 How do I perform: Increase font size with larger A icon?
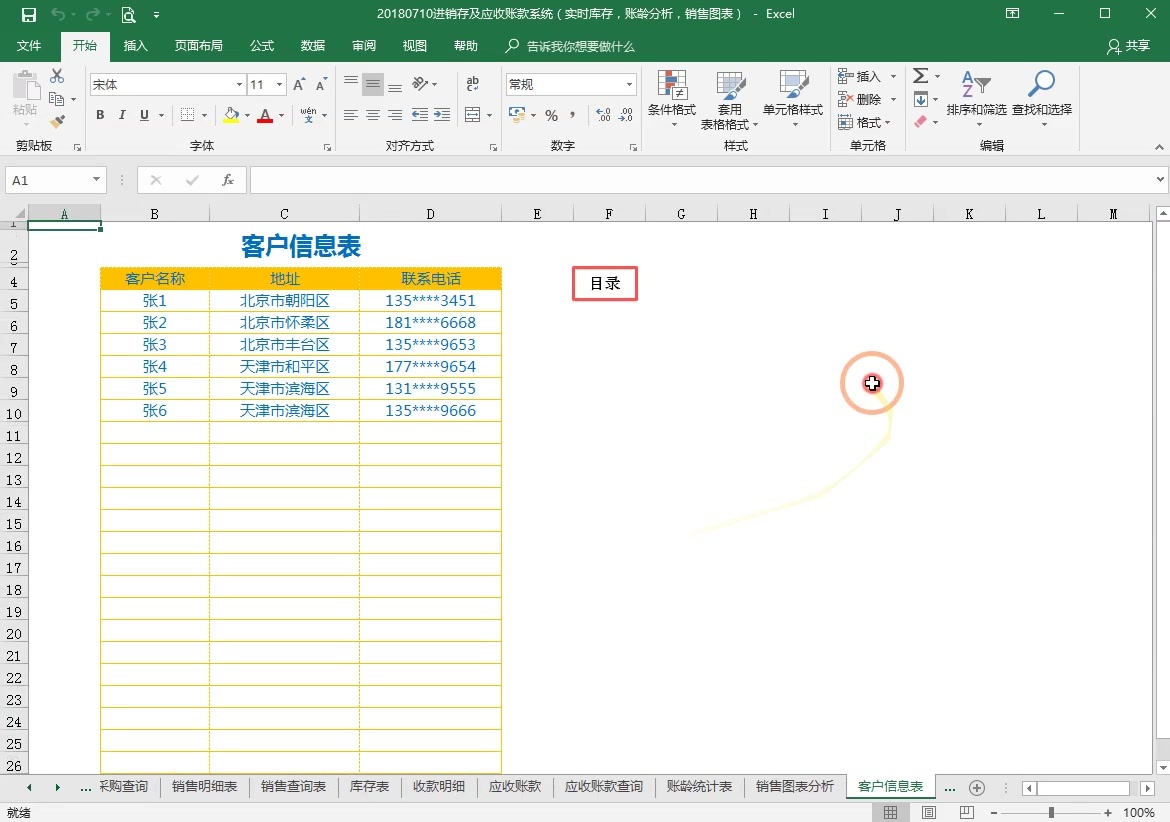(299, 84)
